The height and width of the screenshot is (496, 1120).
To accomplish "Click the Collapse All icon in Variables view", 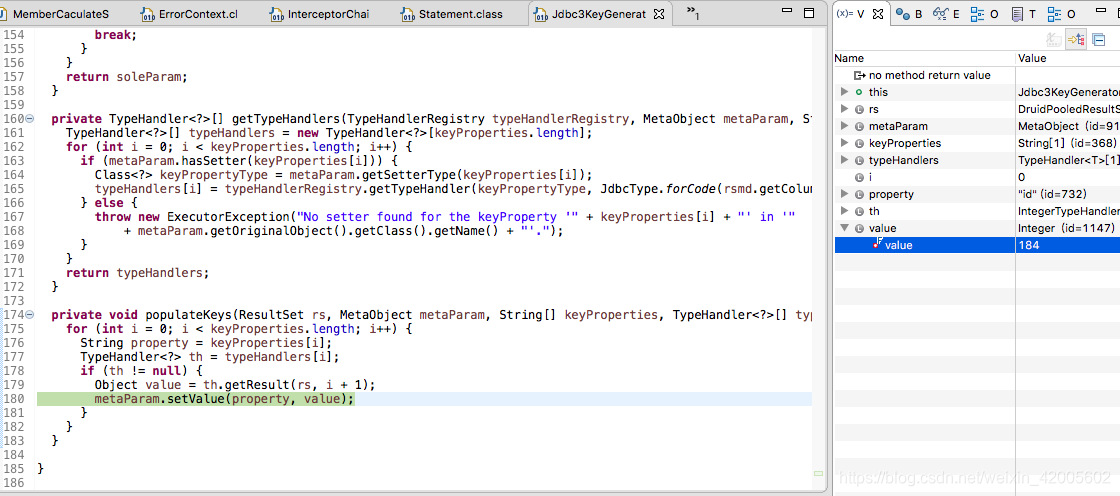I will tap(1099, 40).
